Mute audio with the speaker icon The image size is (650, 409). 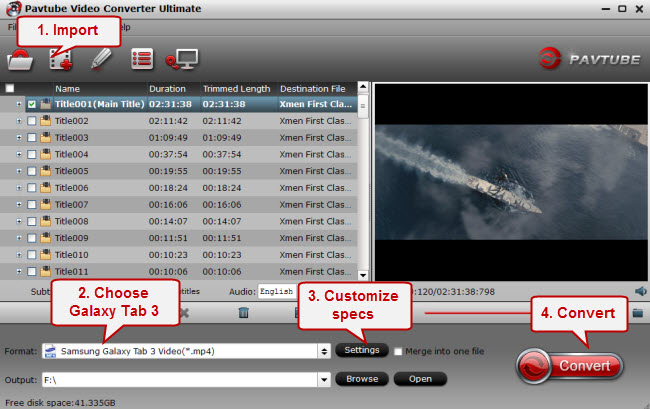click(640, 291)
